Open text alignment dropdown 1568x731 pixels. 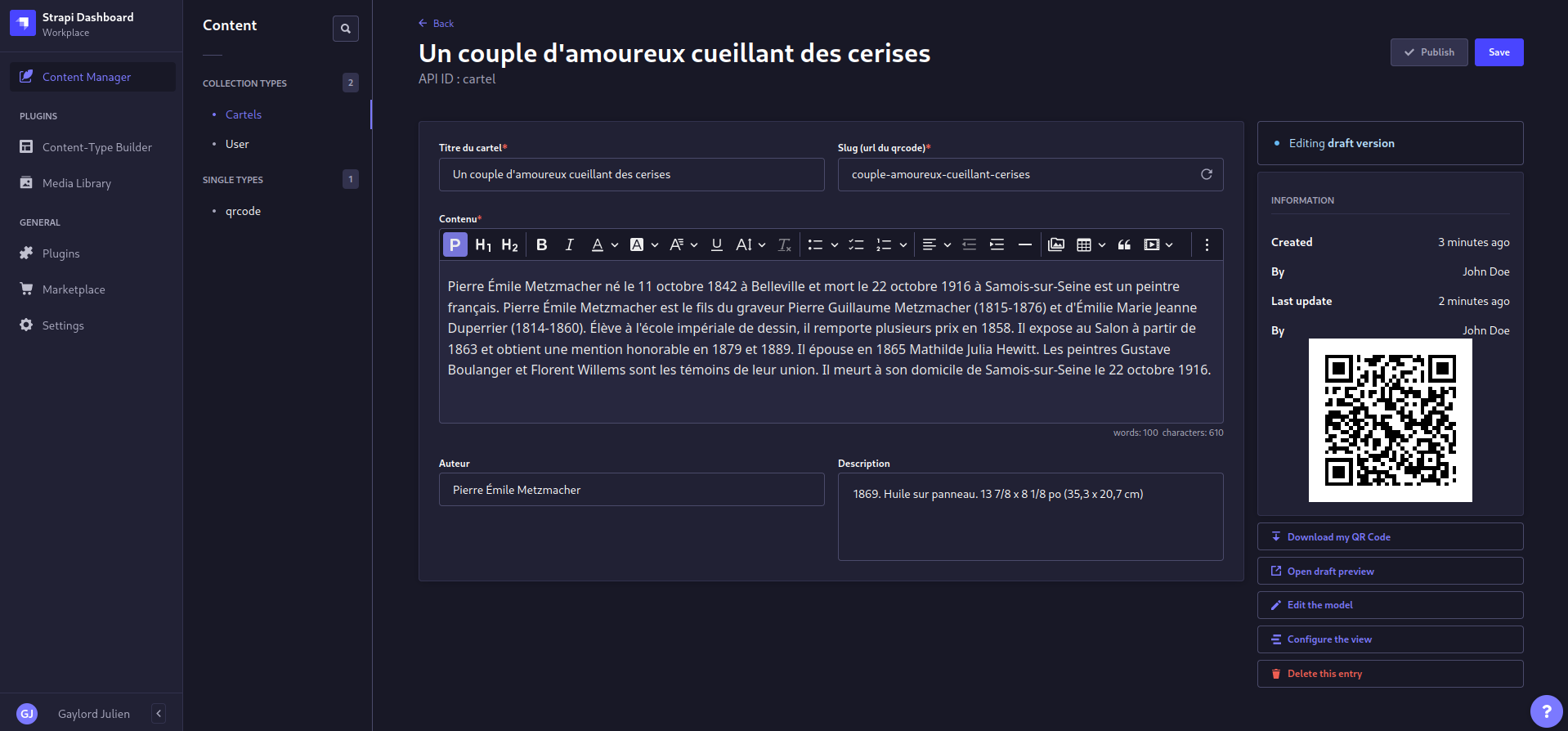936,244
